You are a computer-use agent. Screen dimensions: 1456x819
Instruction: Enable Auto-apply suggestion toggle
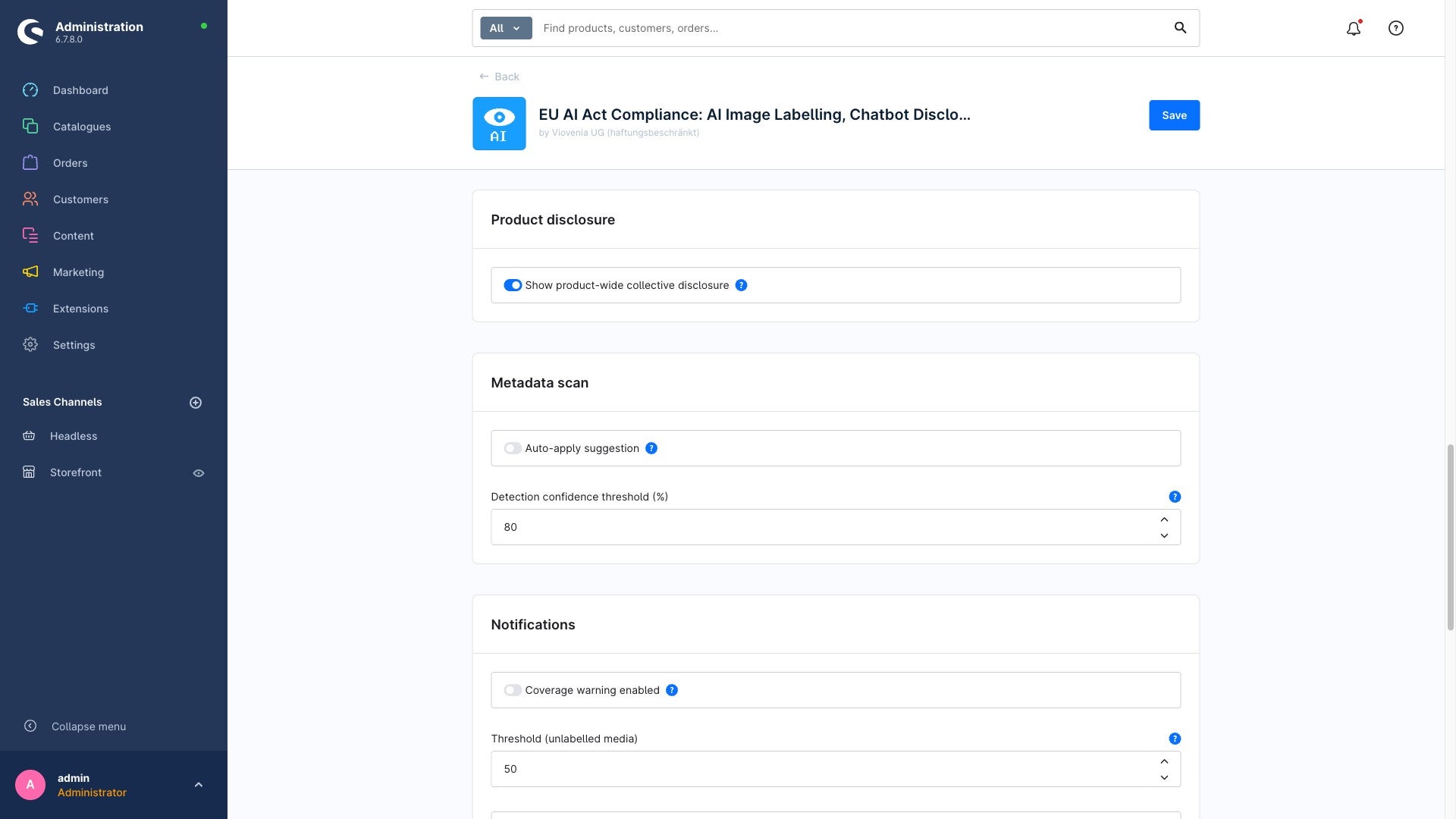(x=513, y=448)
